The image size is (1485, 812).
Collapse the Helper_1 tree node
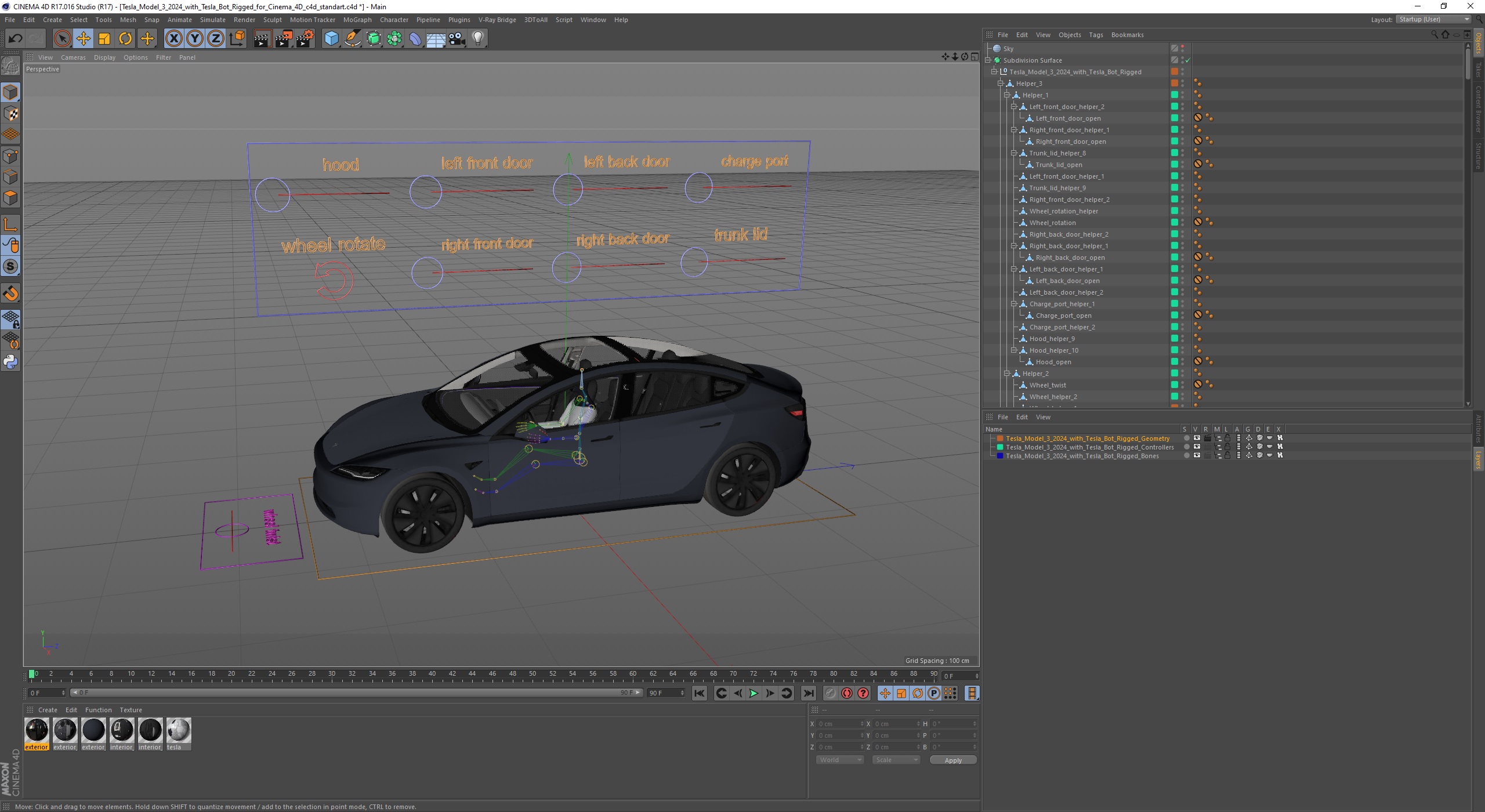coord(1007,95)
